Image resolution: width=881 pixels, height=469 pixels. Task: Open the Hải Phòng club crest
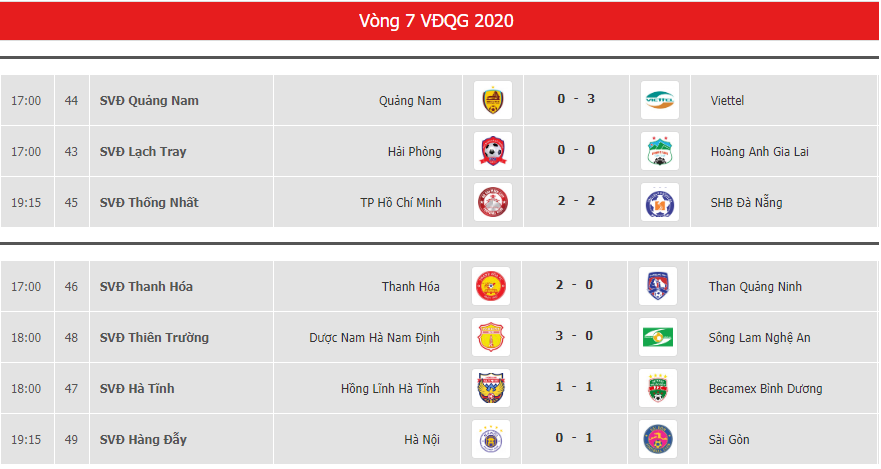pos(493,151)
